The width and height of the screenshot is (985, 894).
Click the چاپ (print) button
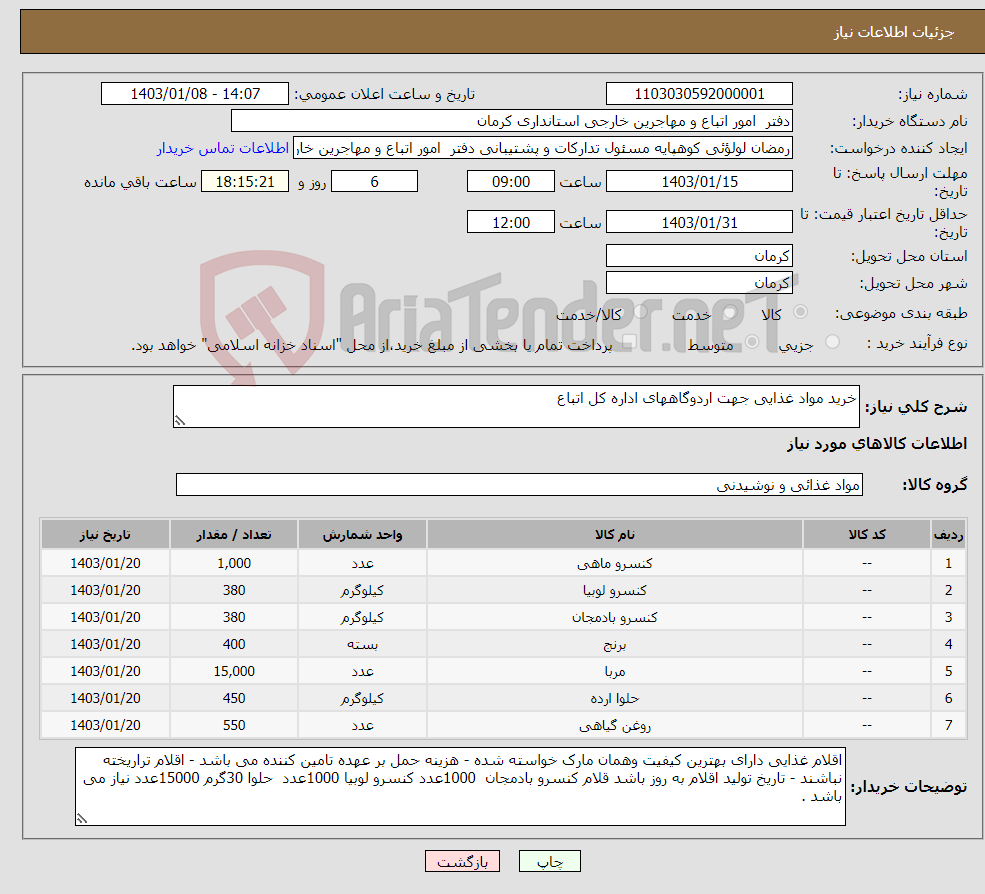550,861
